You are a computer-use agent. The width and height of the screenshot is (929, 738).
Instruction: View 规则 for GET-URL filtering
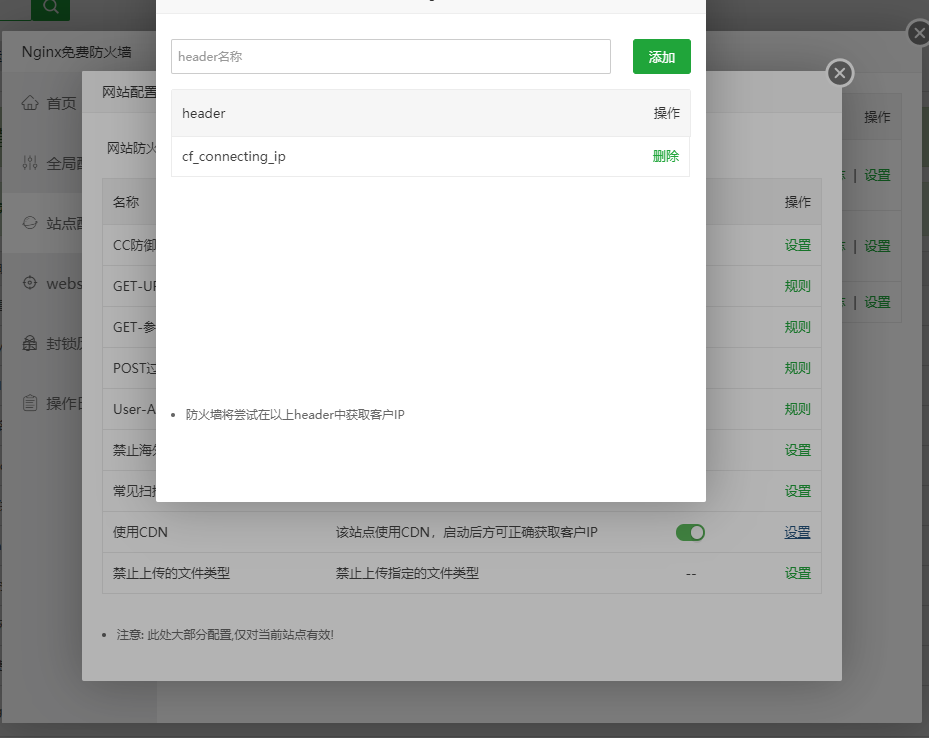pos(797,286)
